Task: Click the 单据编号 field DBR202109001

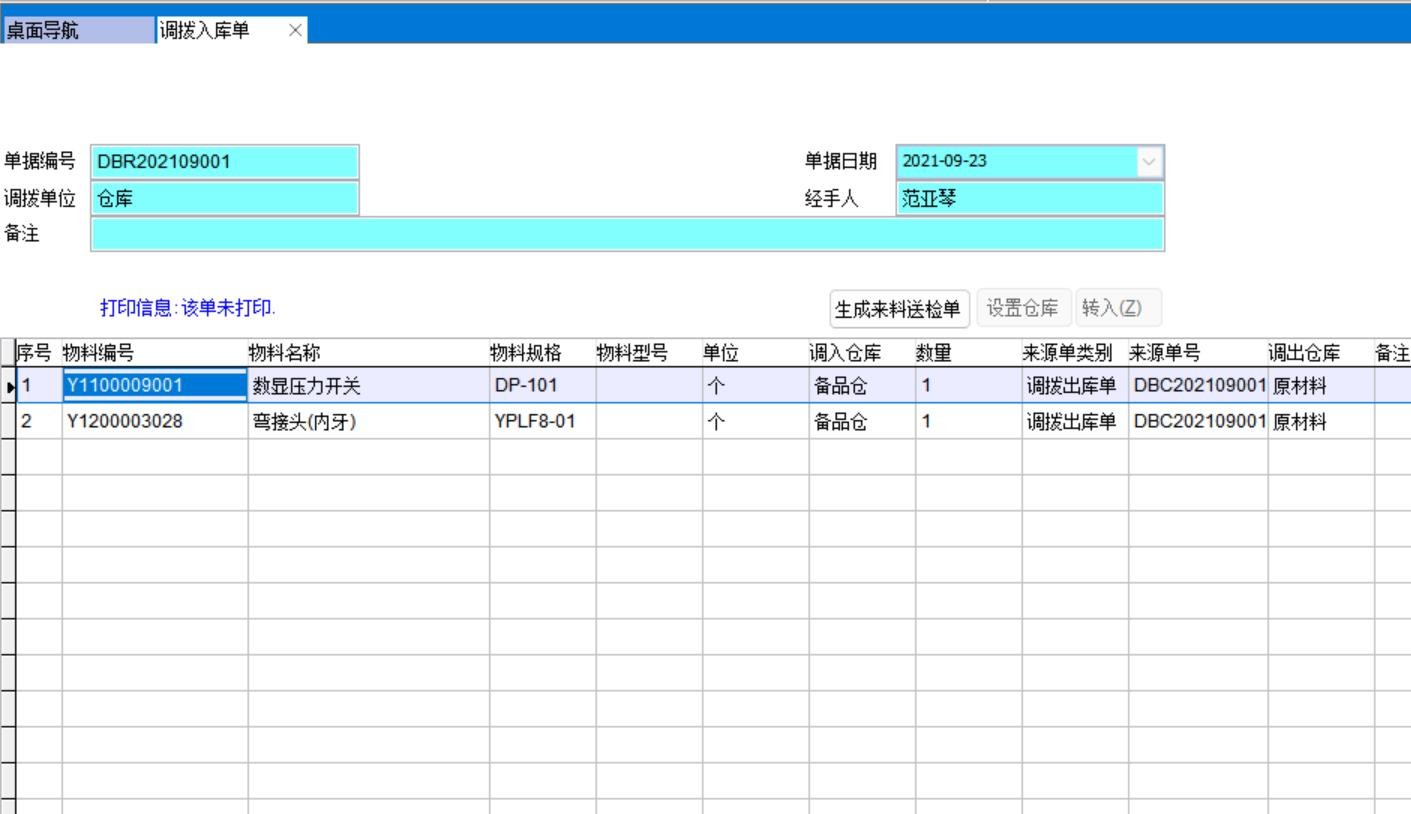Action: point(224,162)
